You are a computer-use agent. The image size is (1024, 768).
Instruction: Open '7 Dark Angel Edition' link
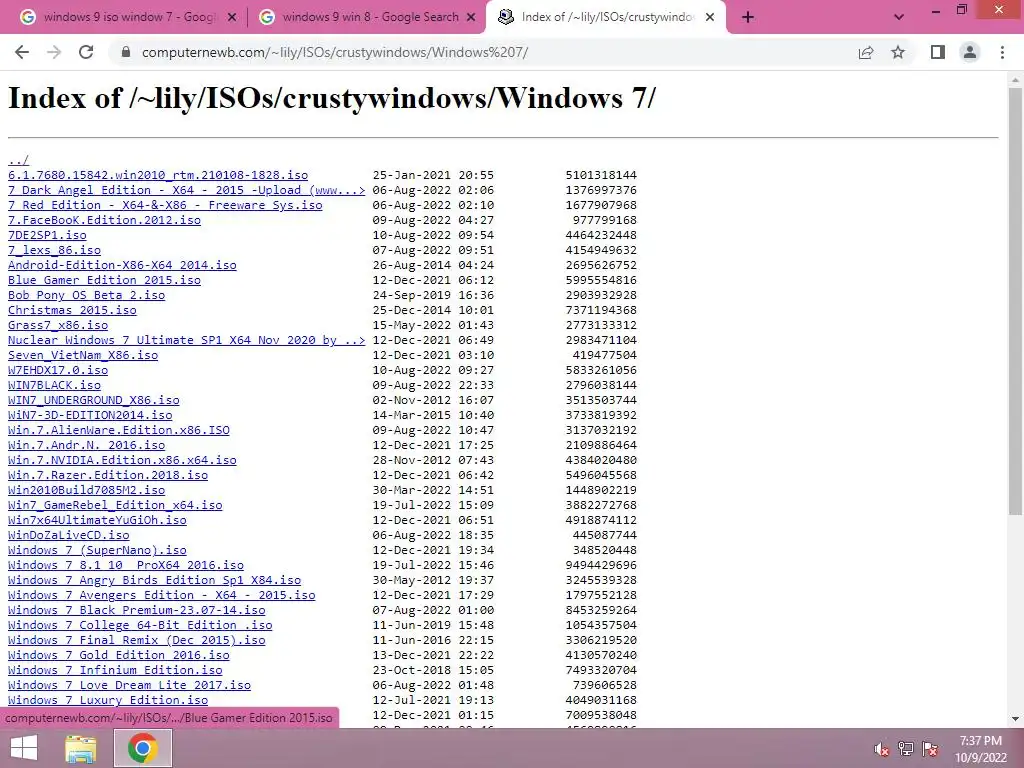187,190
